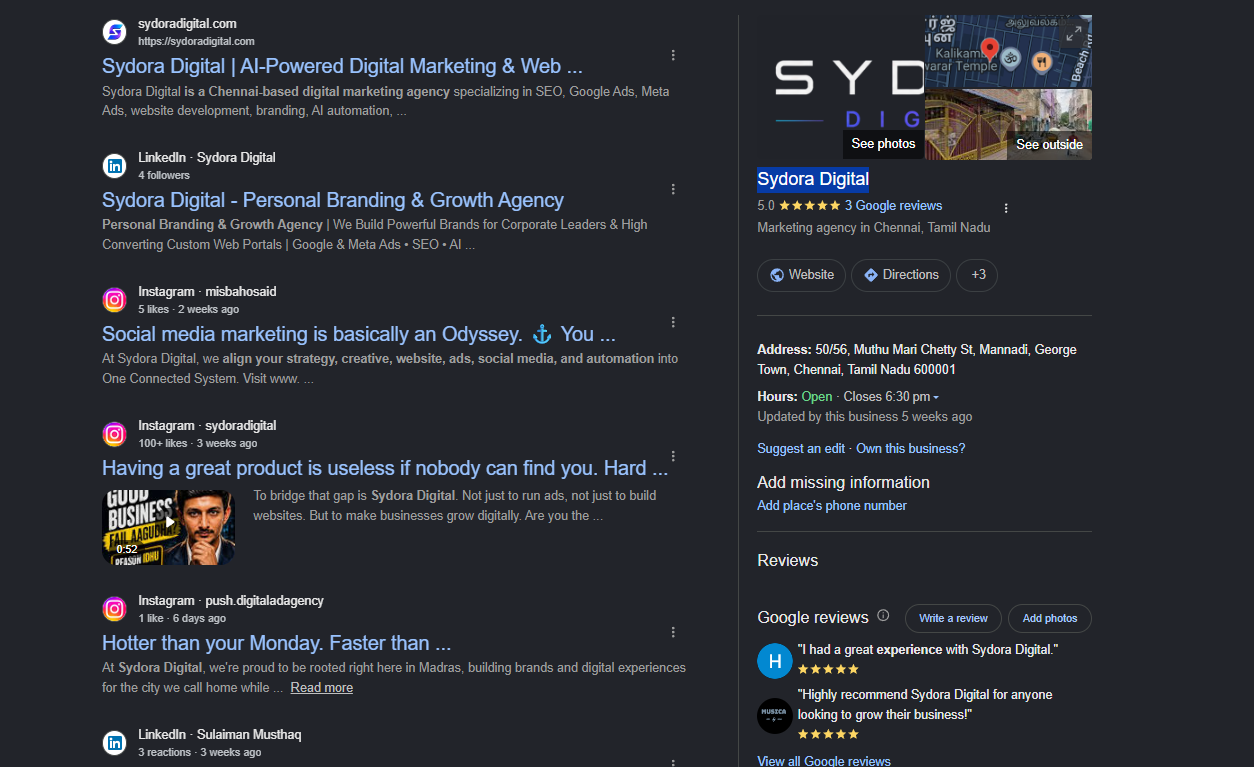Click Add photos button
Screen dimensions: 1254x767
pos(1050,618)
